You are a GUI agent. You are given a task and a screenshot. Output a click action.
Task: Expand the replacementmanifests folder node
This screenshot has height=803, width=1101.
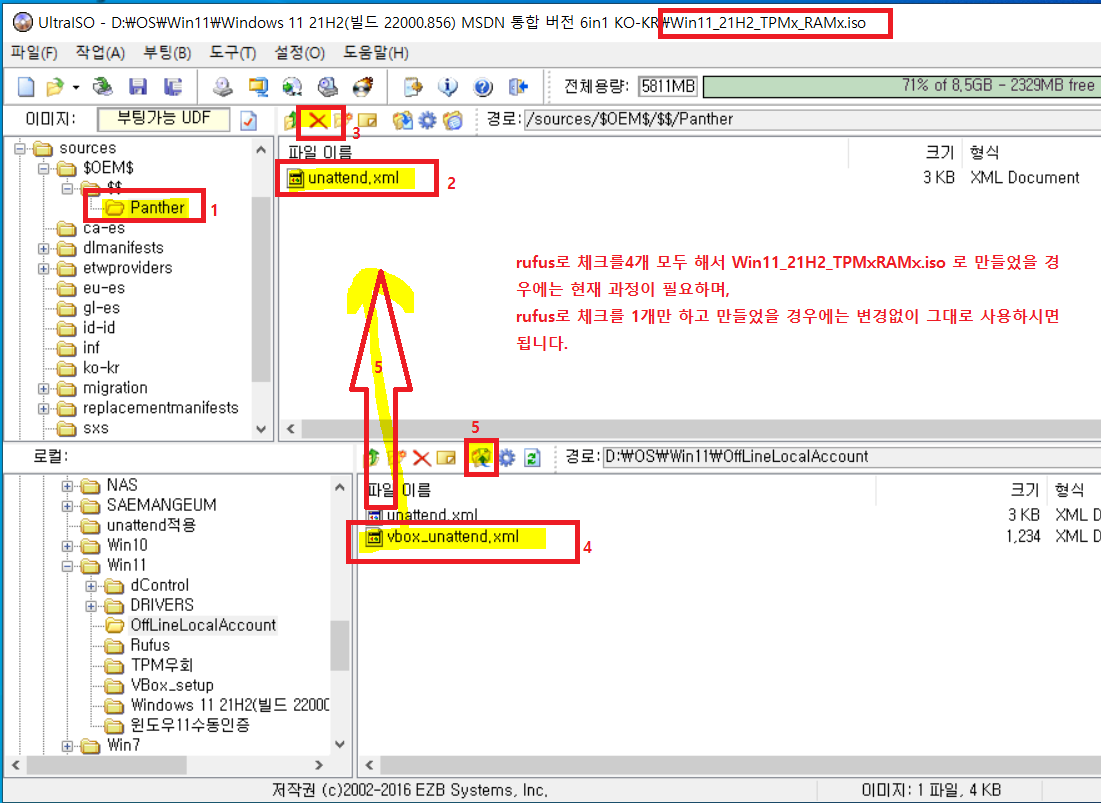44,409
